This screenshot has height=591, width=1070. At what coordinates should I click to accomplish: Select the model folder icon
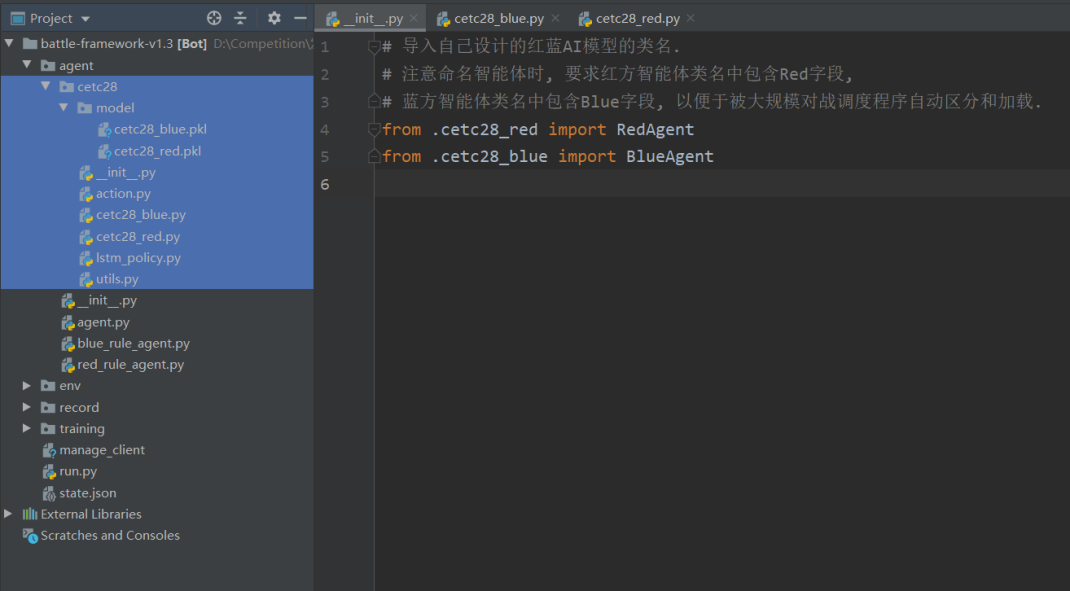tap(85, 108)
